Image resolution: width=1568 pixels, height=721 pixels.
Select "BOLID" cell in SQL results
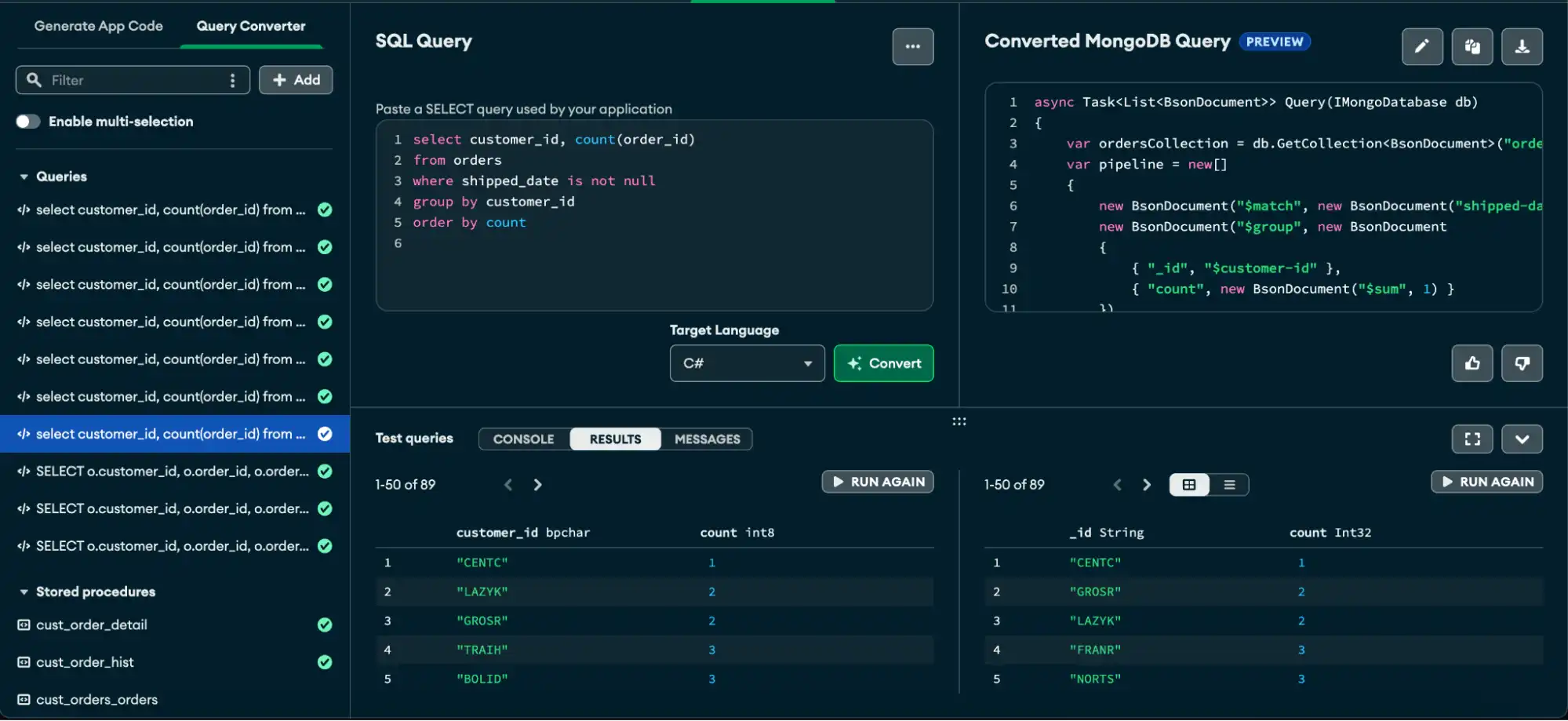tap(482, 679)
